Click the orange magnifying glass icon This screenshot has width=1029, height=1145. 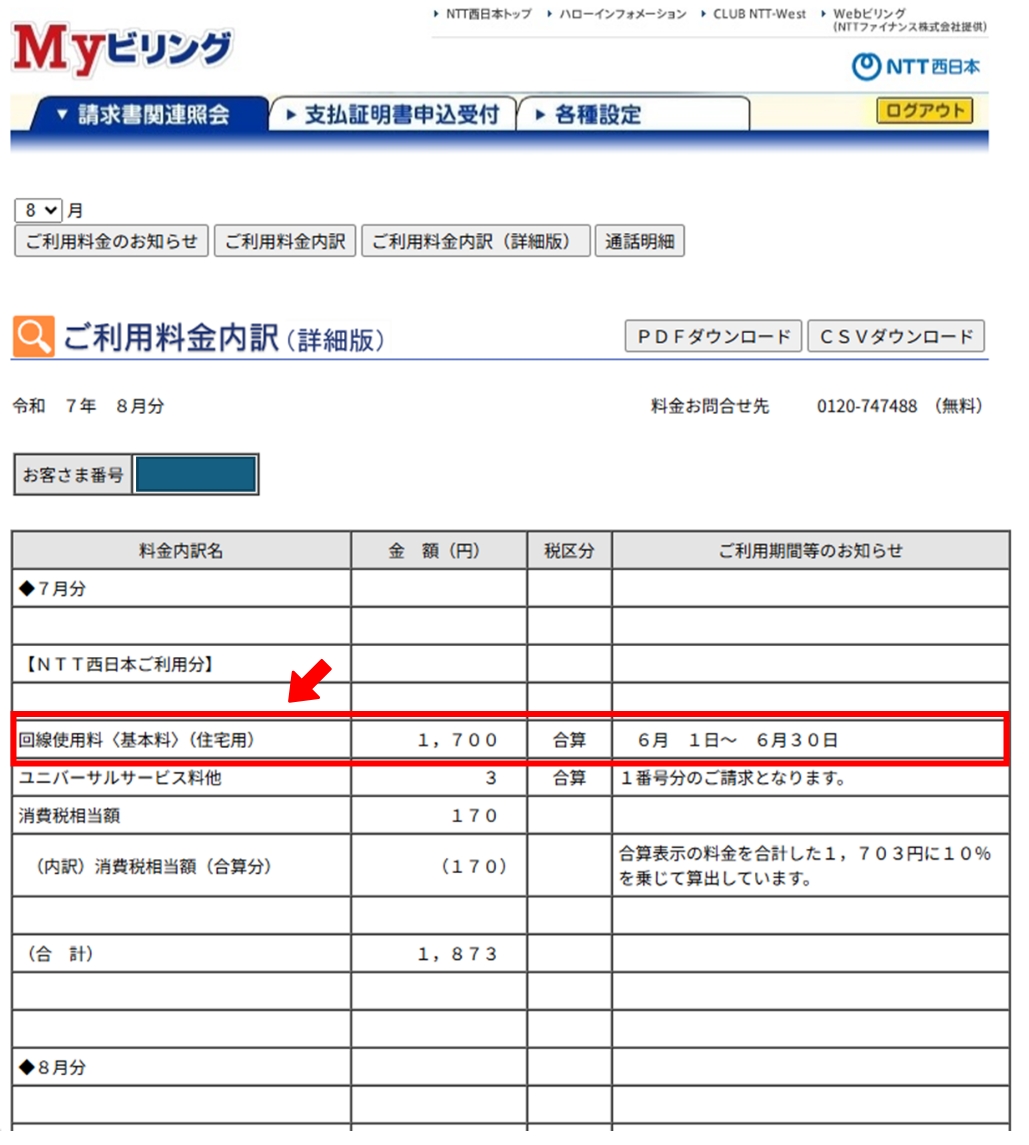click(33, 337)
